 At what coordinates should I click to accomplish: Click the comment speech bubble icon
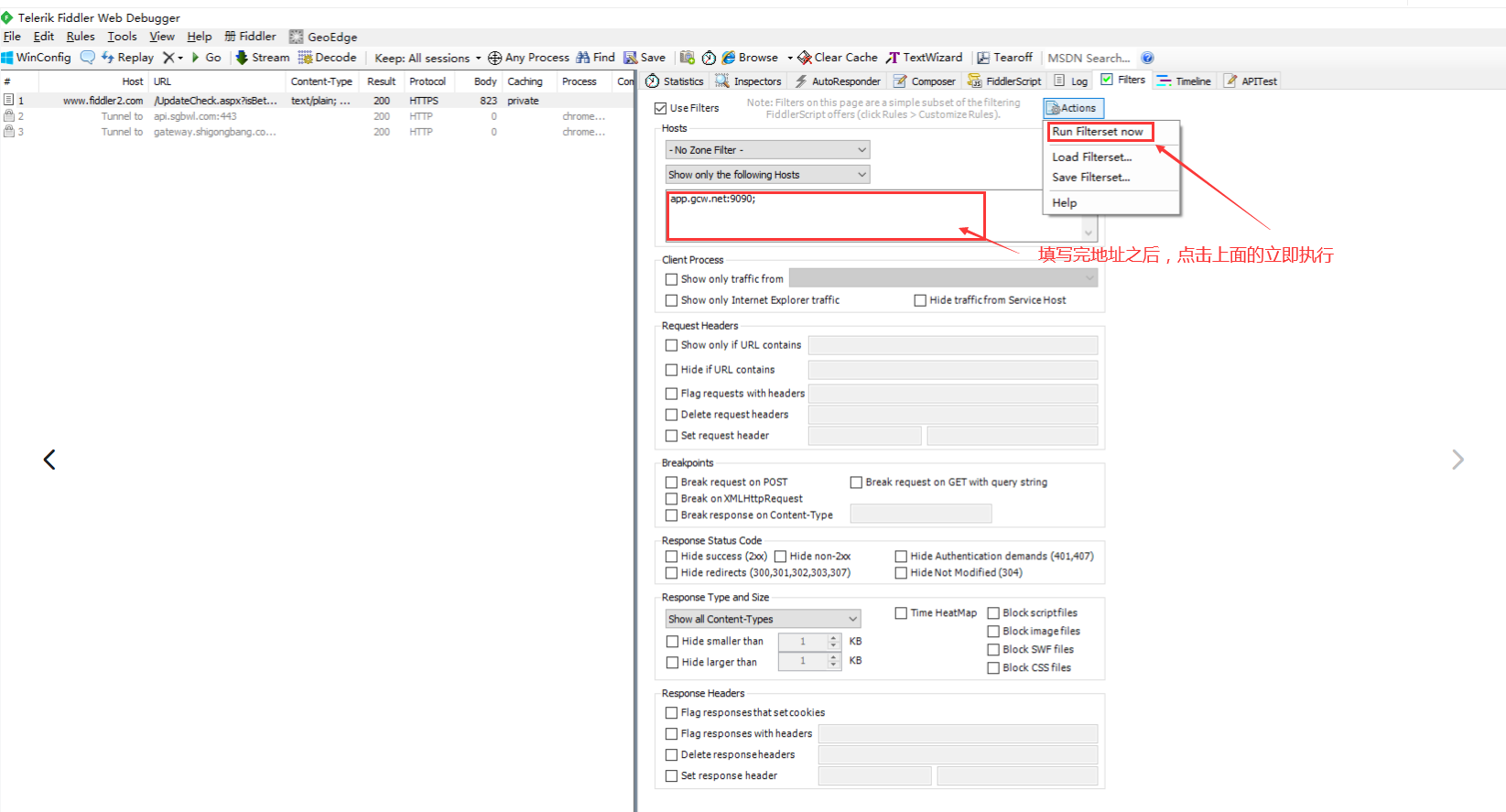pyautogui.click(x=88, y=57)
